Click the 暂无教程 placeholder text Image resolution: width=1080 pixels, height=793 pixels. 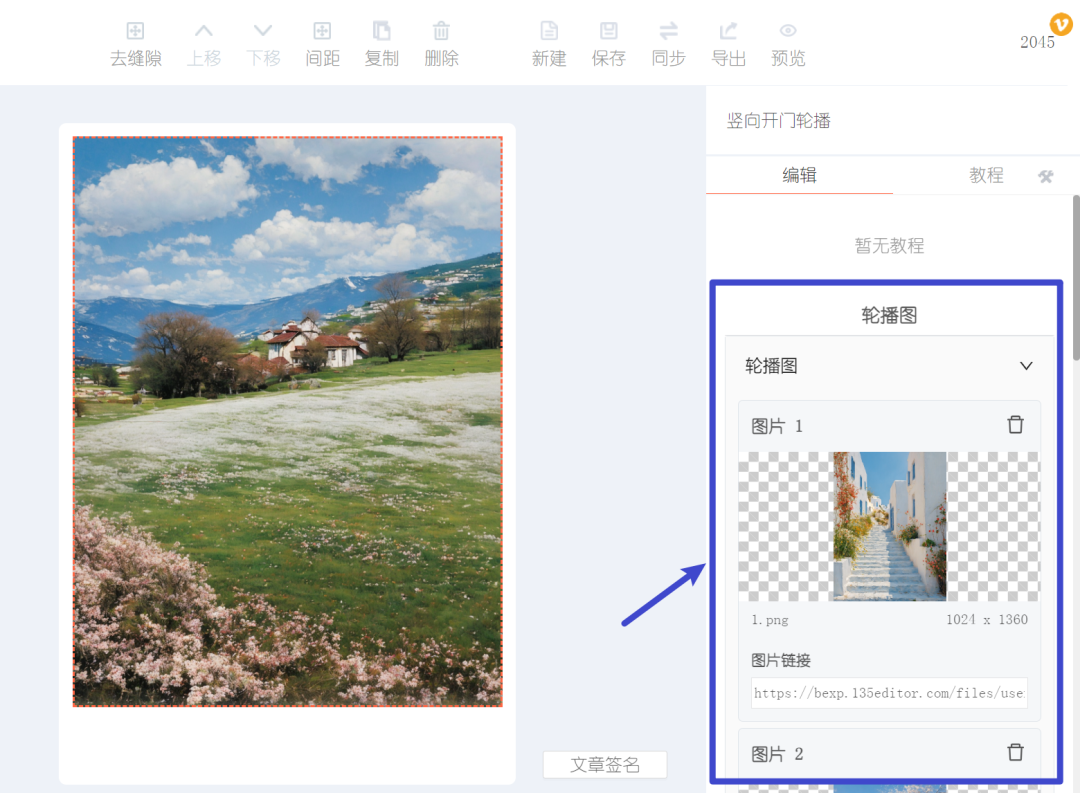[889, 246]
